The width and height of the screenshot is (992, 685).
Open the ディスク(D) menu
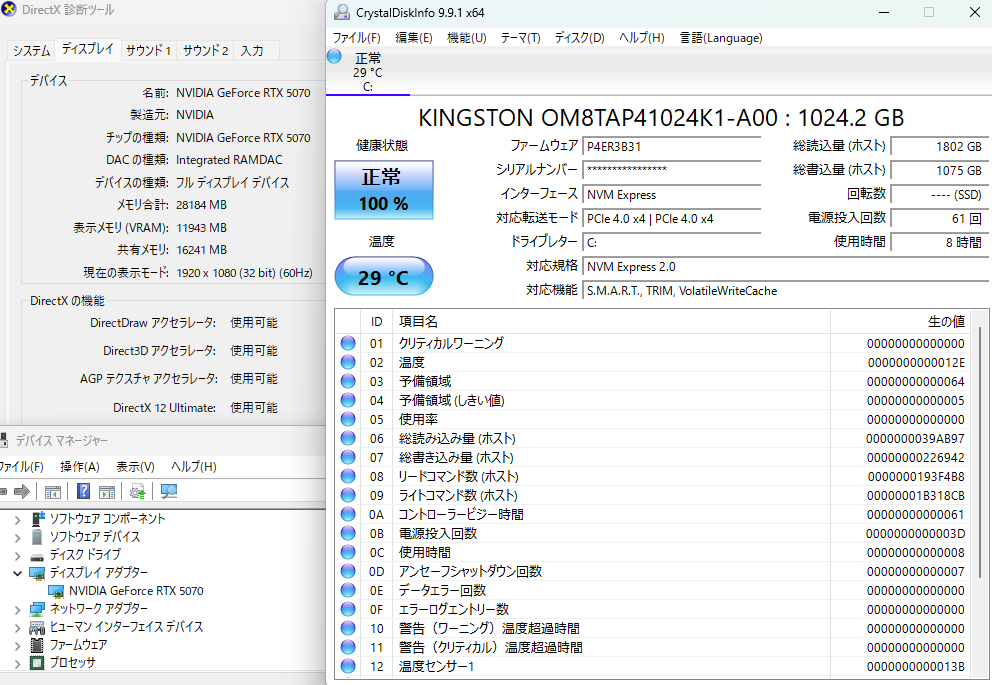click(580, 38)
